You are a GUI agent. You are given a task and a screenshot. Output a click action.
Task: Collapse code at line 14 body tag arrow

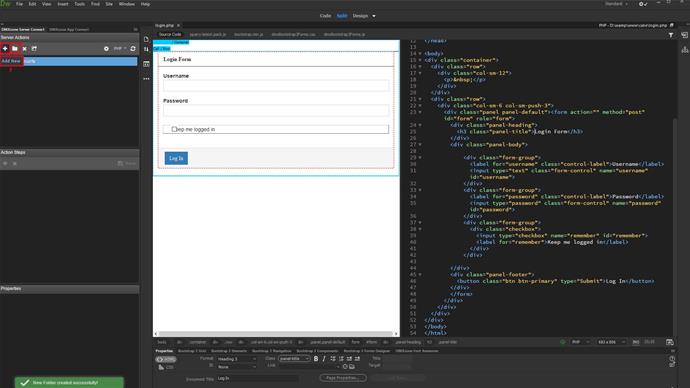click(420, 54)
